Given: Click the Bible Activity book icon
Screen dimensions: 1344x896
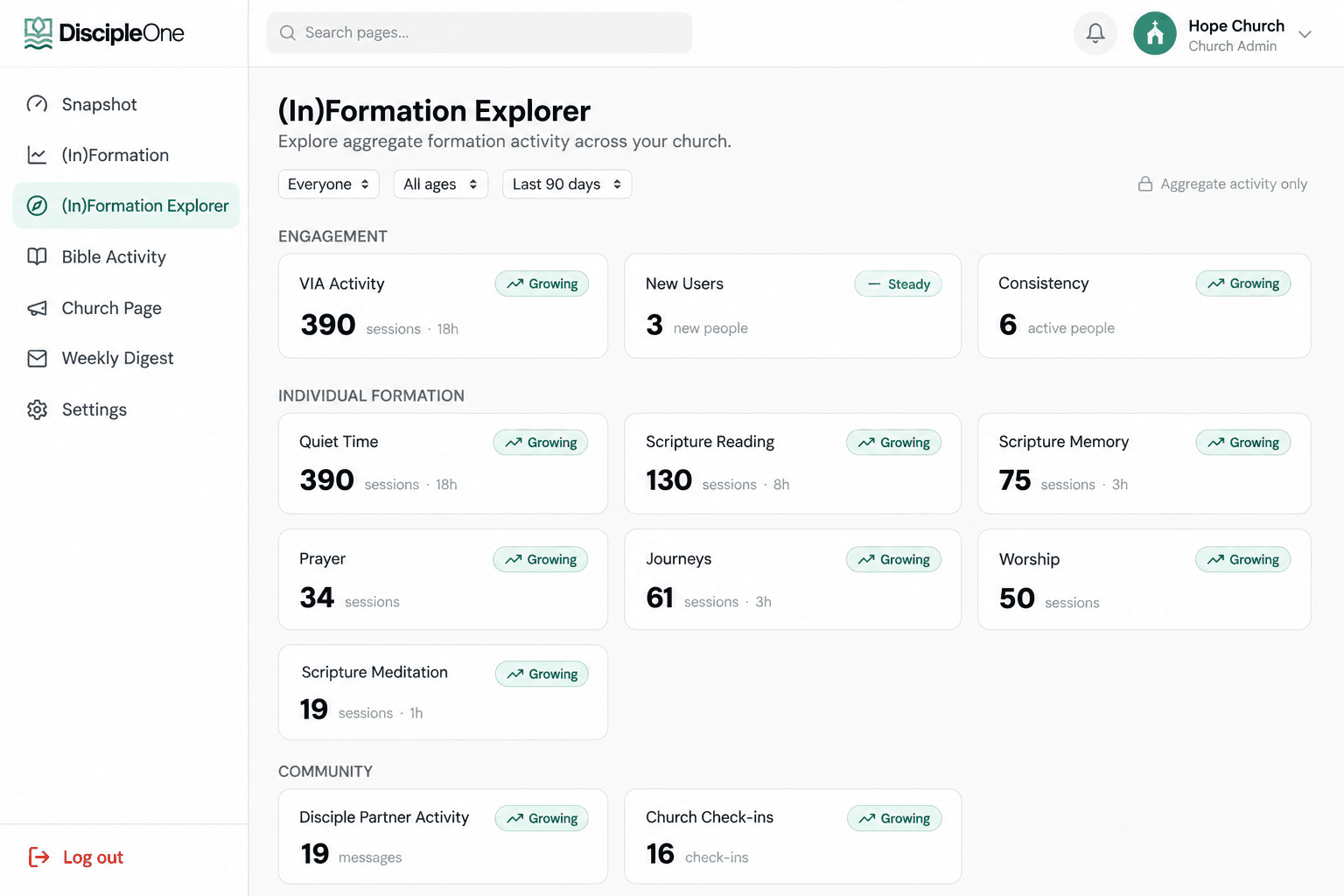Looking at the screenshot, I should pyautogui.click(x=37, y=256).
